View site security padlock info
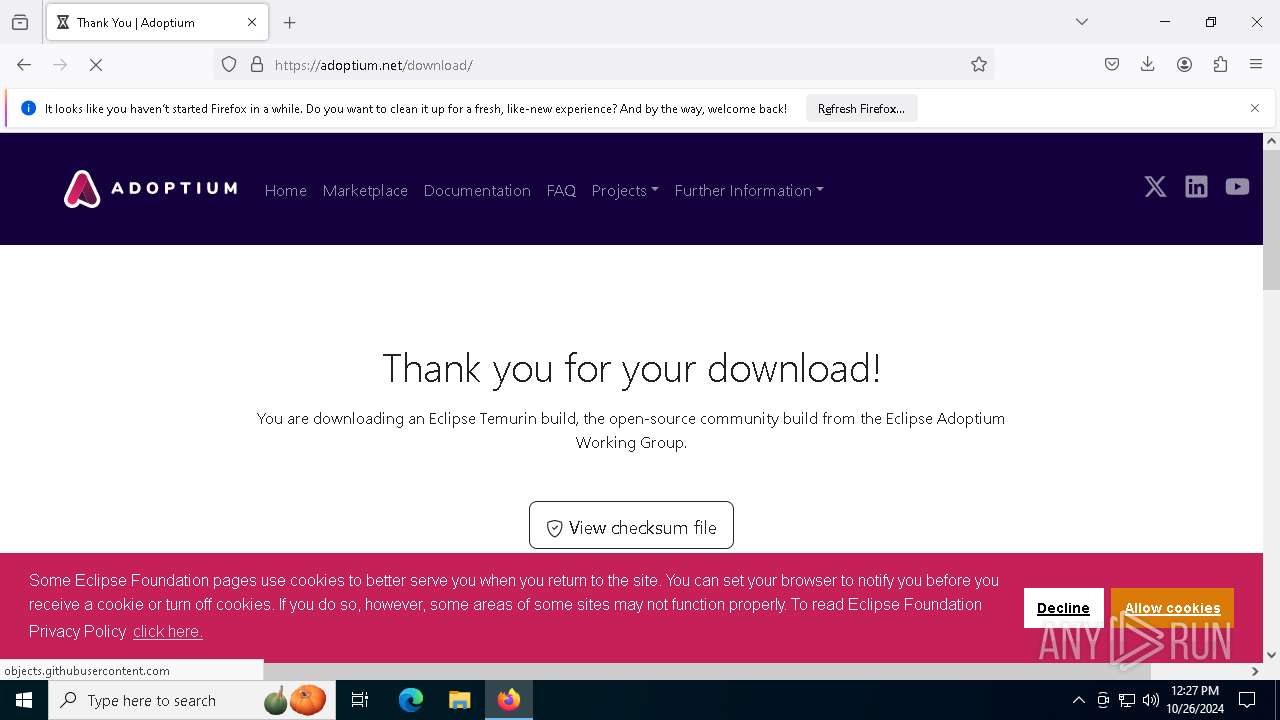This screenshot has width=1280, height=720. tap(257, 65)
